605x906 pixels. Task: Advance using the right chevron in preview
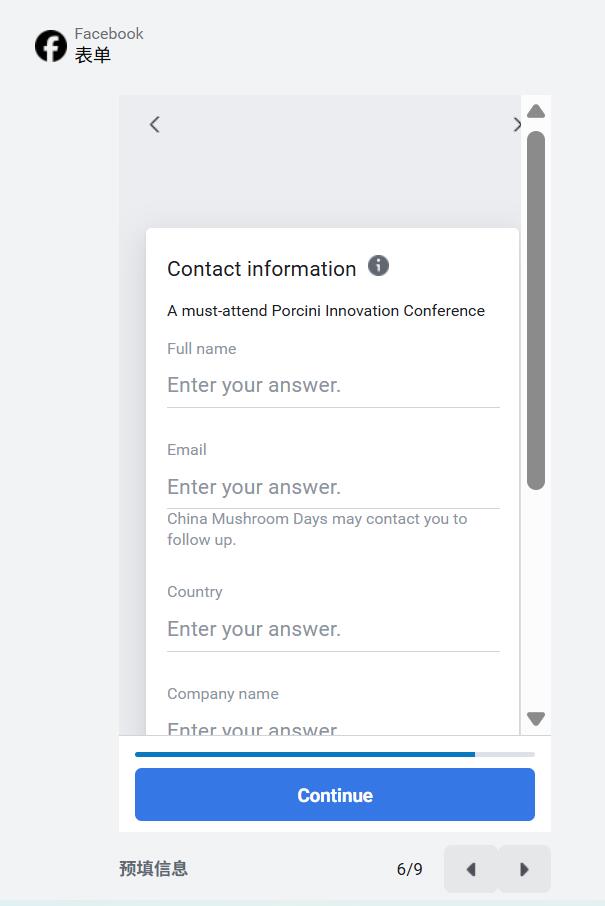click(x=516, y=125)
